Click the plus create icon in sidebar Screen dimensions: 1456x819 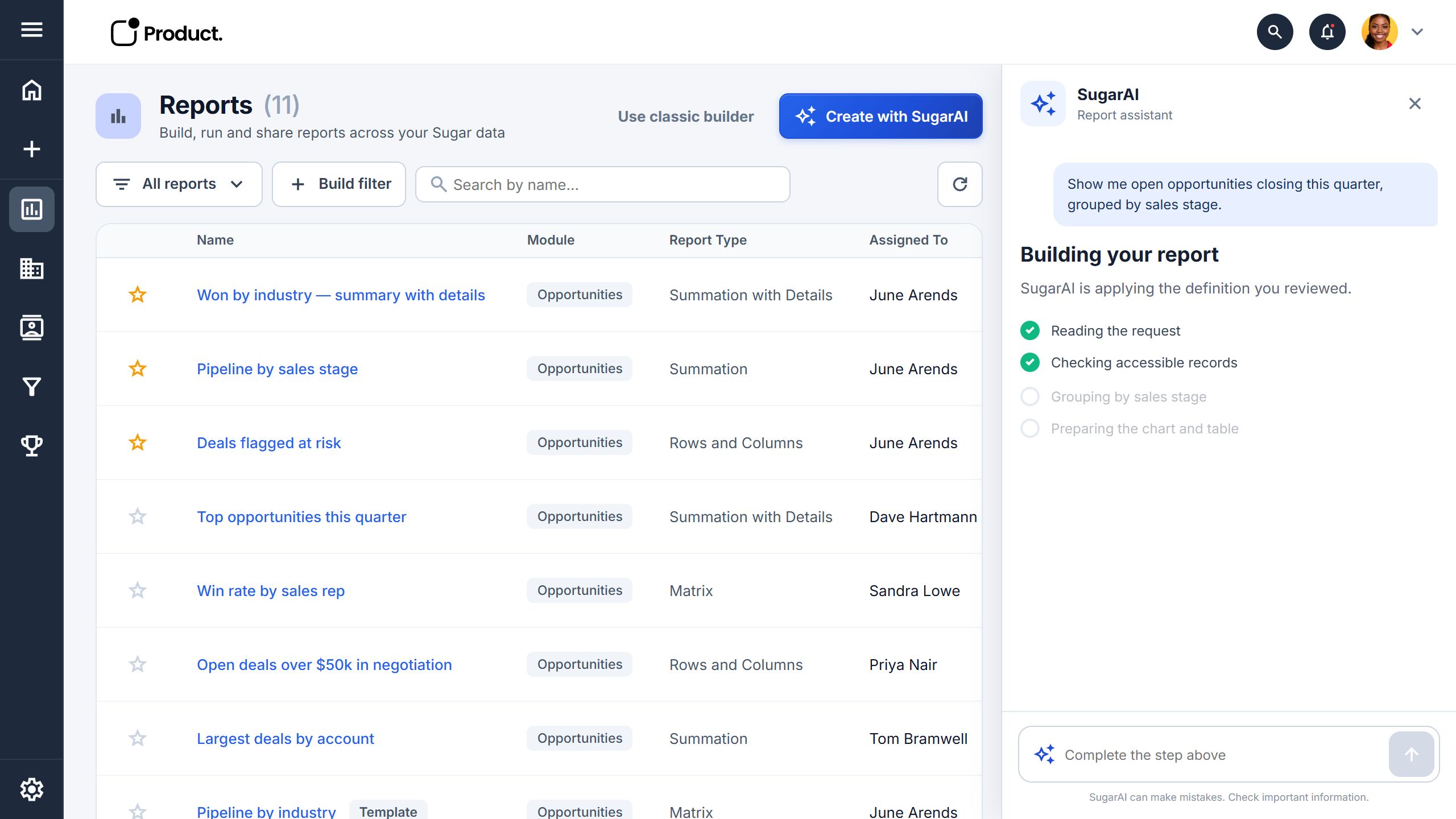(32, 149)
